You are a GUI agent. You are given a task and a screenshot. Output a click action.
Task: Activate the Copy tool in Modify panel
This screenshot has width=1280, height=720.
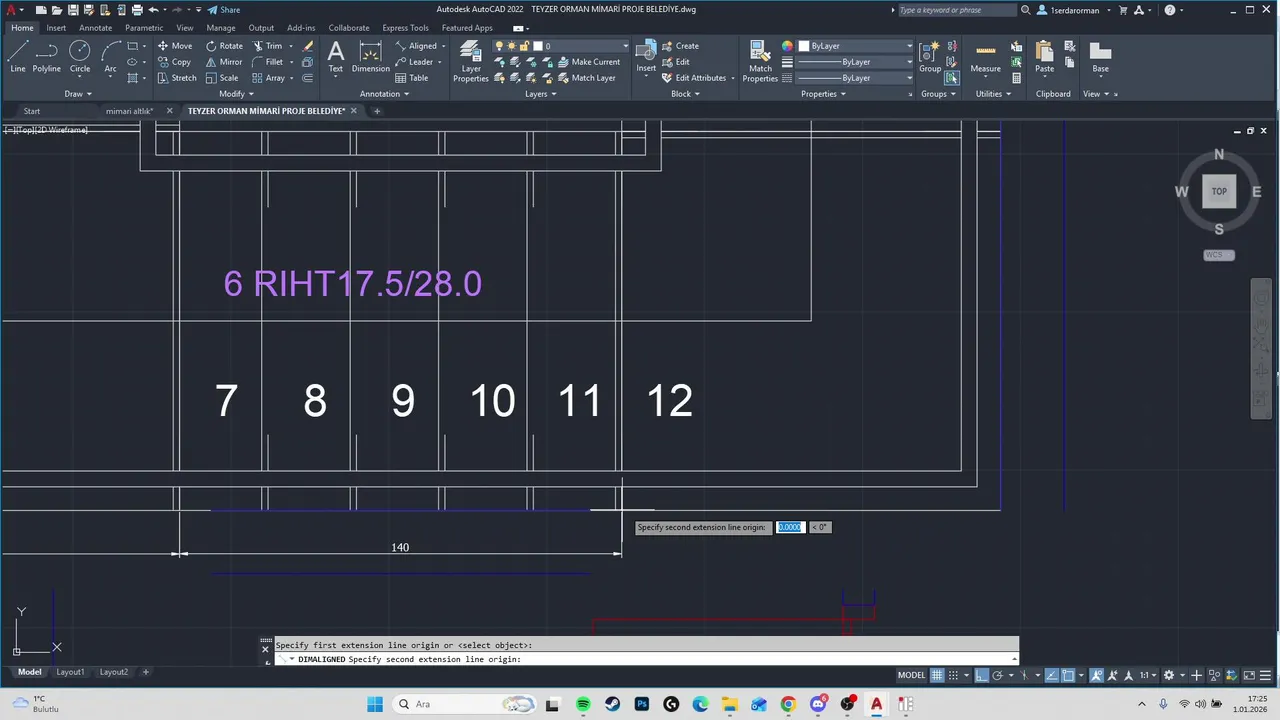174,62
